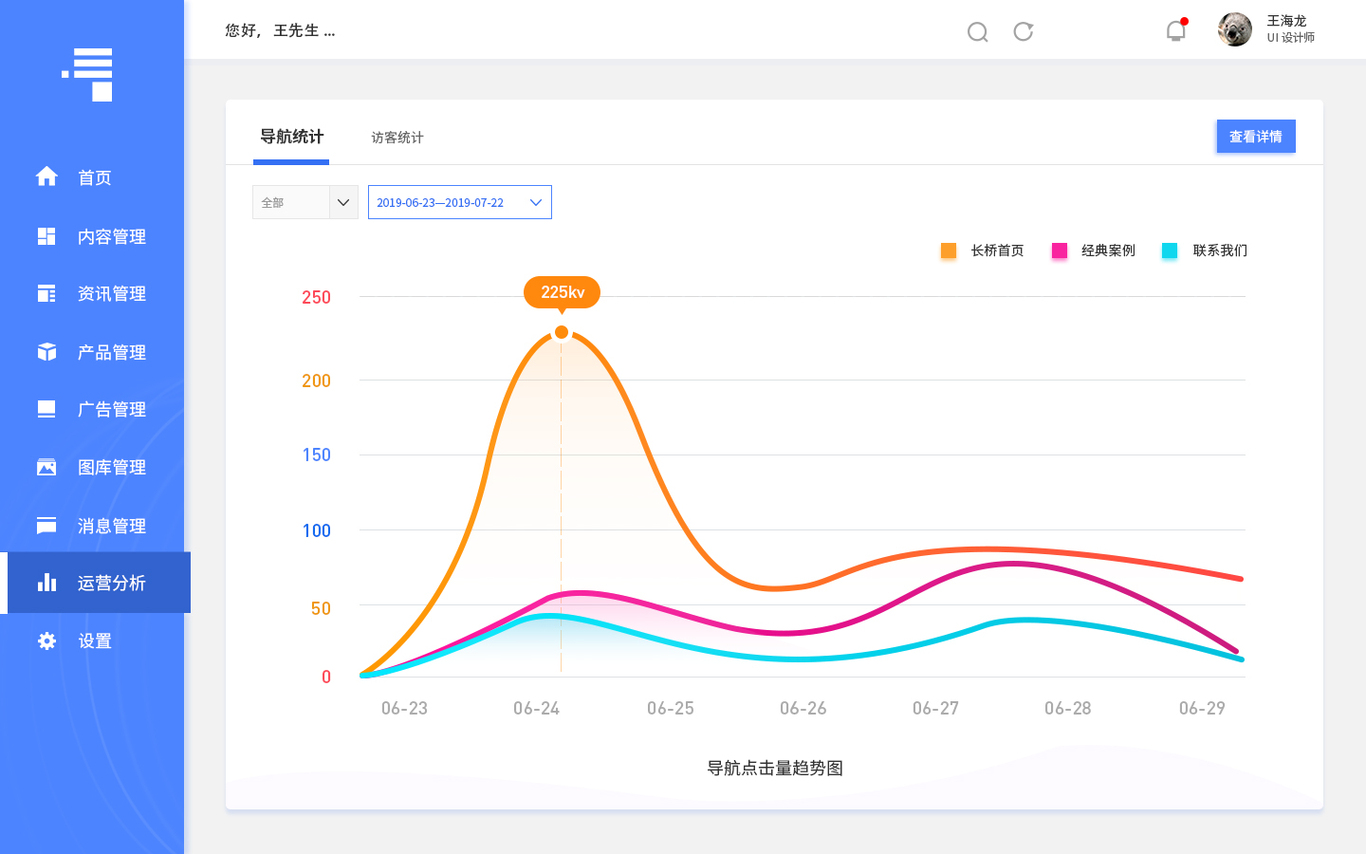Click the 运营分析 bar chart icon
The width and height of the screenshot is (1366, 854).
(47, 582)
